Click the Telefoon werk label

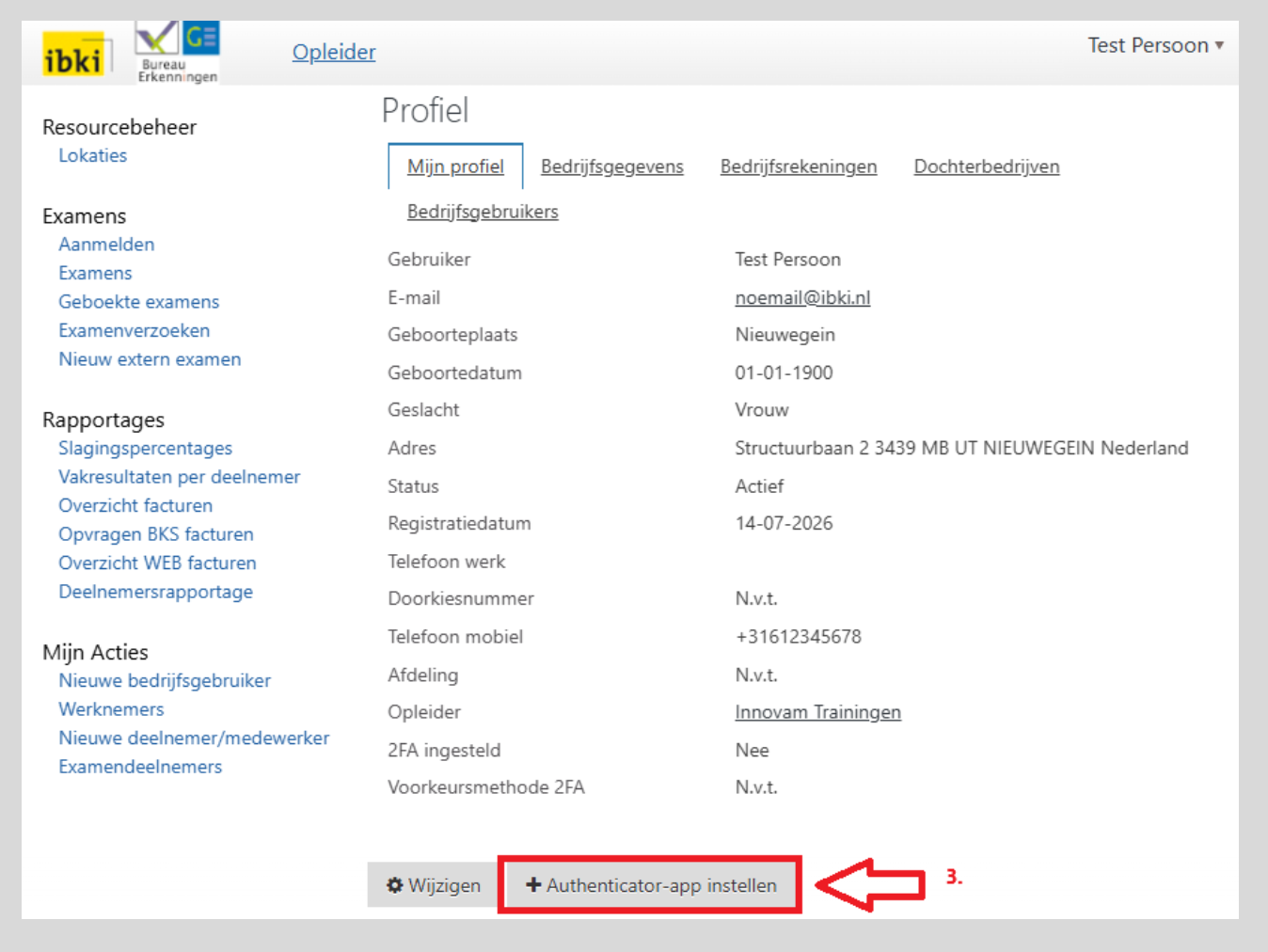(x=447, y=562)
